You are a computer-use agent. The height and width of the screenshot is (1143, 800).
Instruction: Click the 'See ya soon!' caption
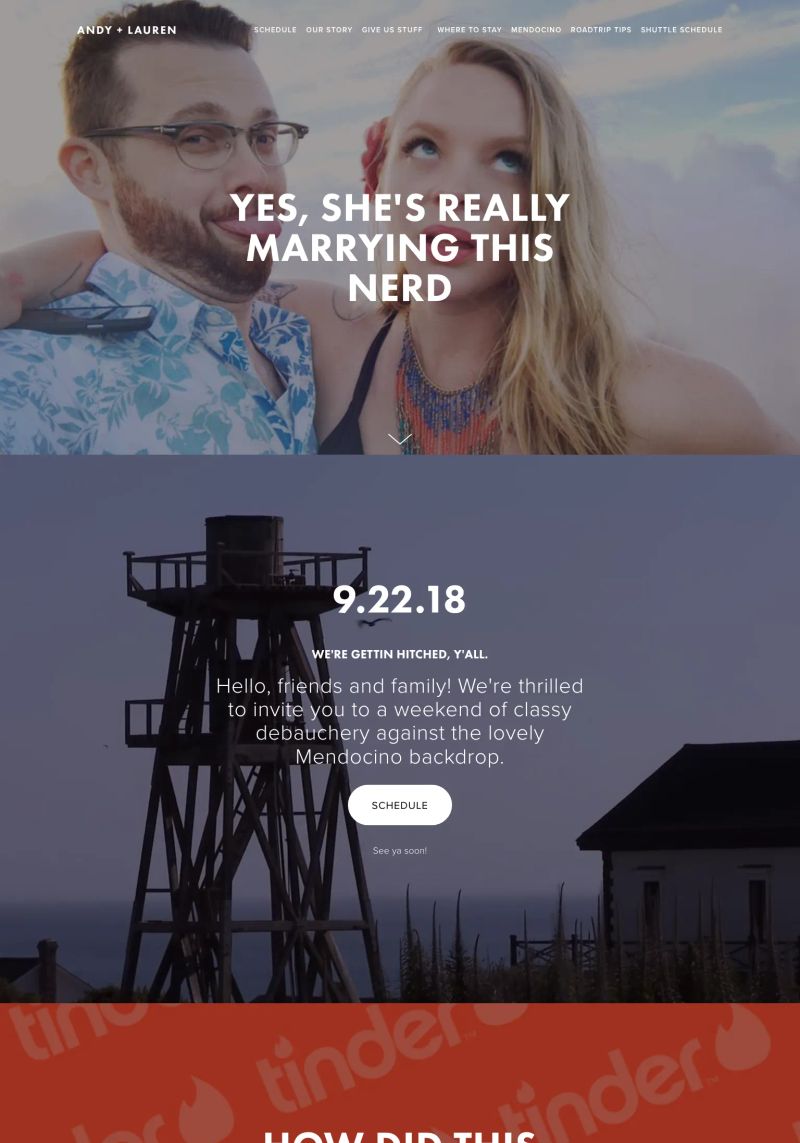(400, 851)
